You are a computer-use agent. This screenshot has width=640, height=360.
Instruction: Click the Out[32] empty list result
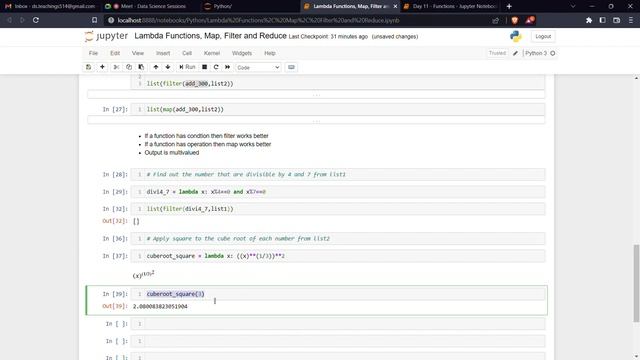(136, 221)
